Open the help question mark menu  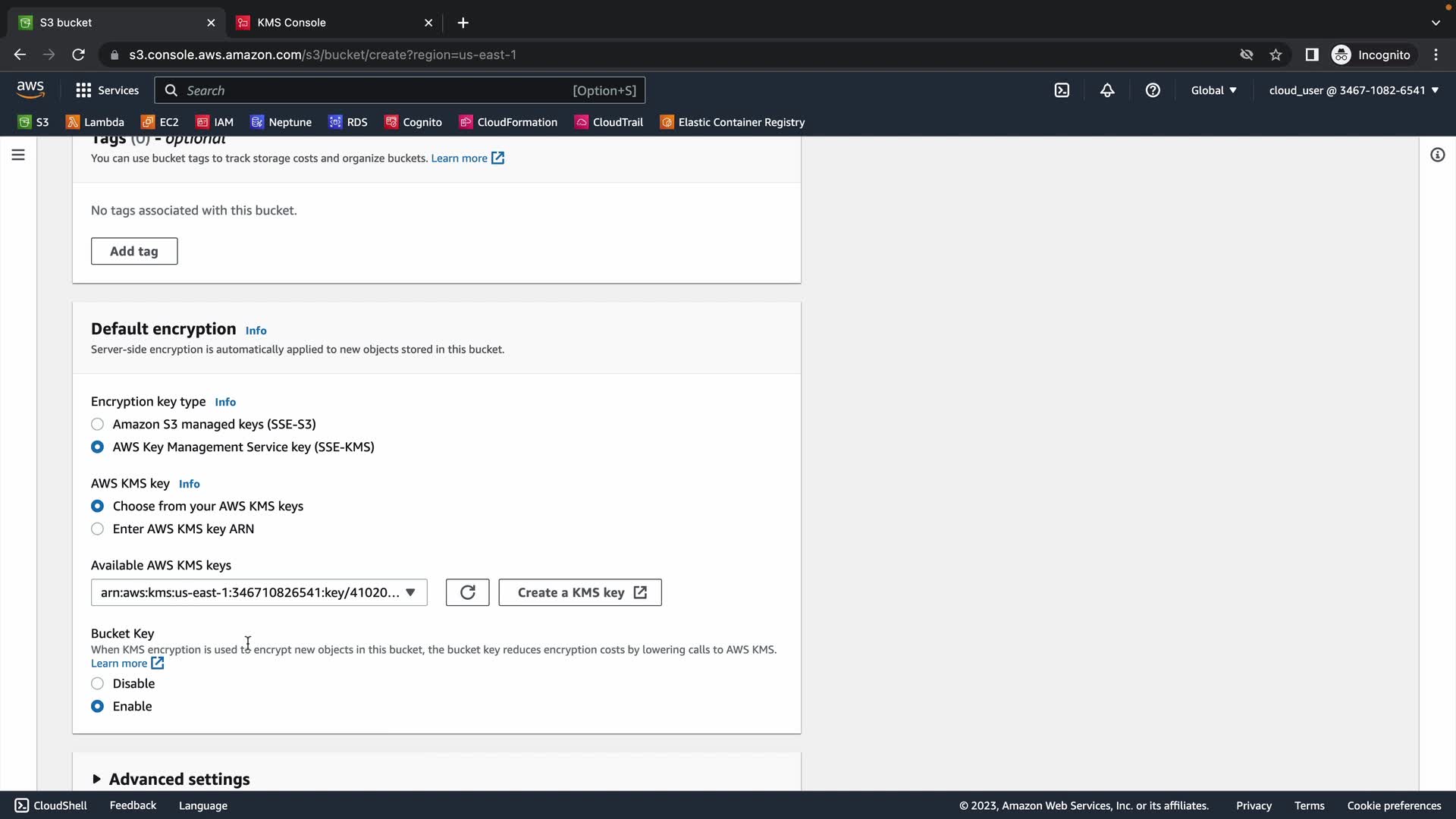pyautogui.click(x=1153, y=90)
